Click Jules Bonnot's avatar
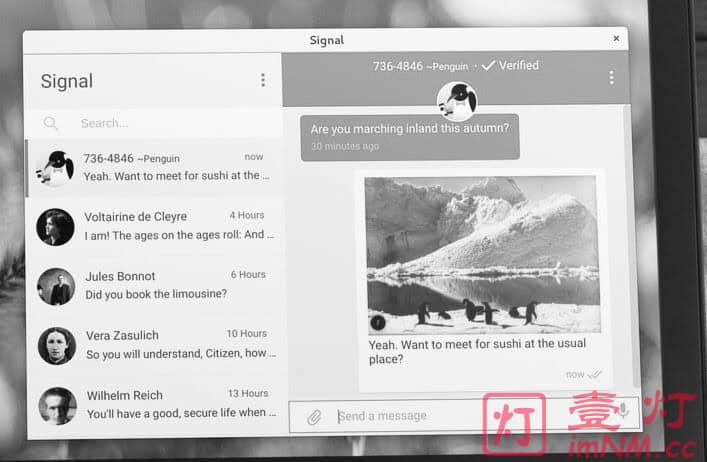707x462 pixels. tap(56, 287)
